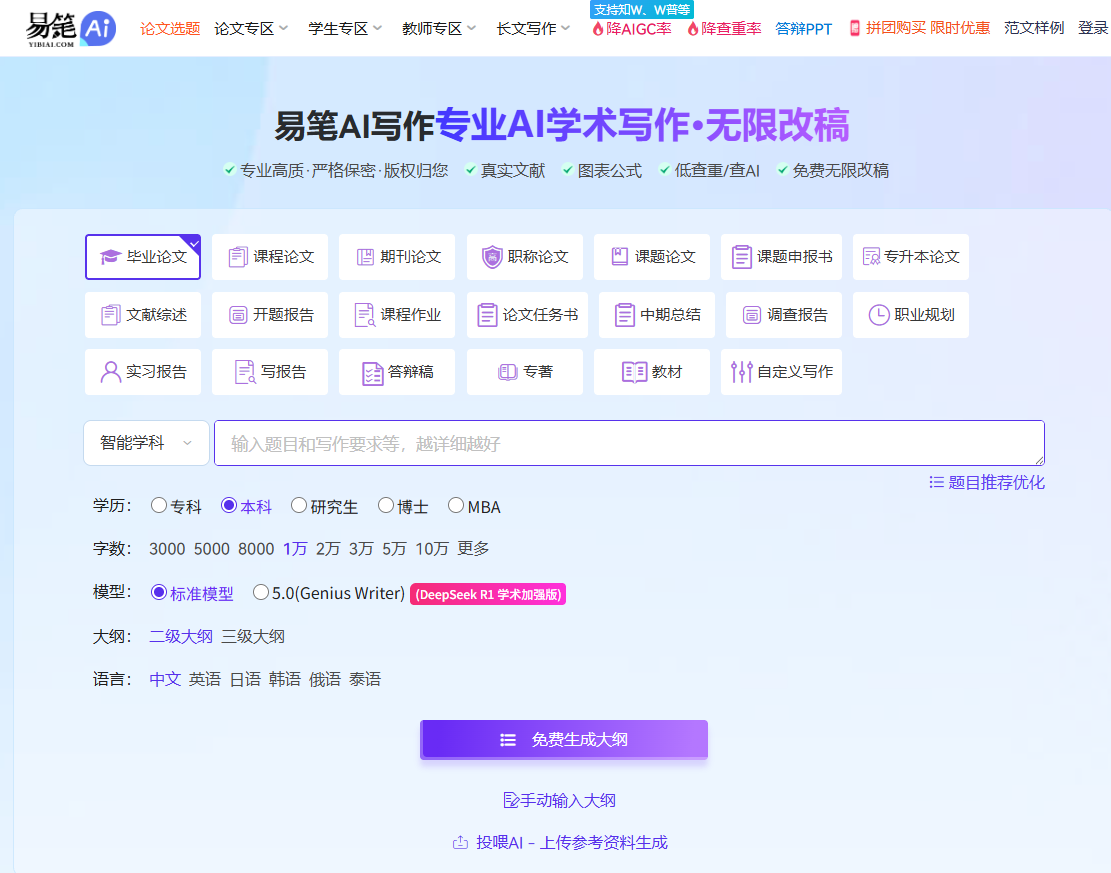Open the 论文选题 nav item
Screen dimensions: 1111x873
click(170, 29)
